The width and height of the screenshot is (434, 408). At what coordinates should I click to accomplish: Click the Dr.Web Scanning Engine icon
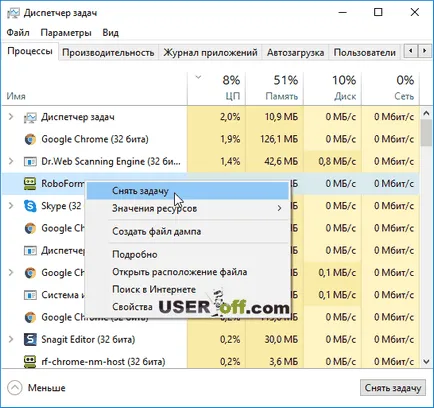[30, 162]
